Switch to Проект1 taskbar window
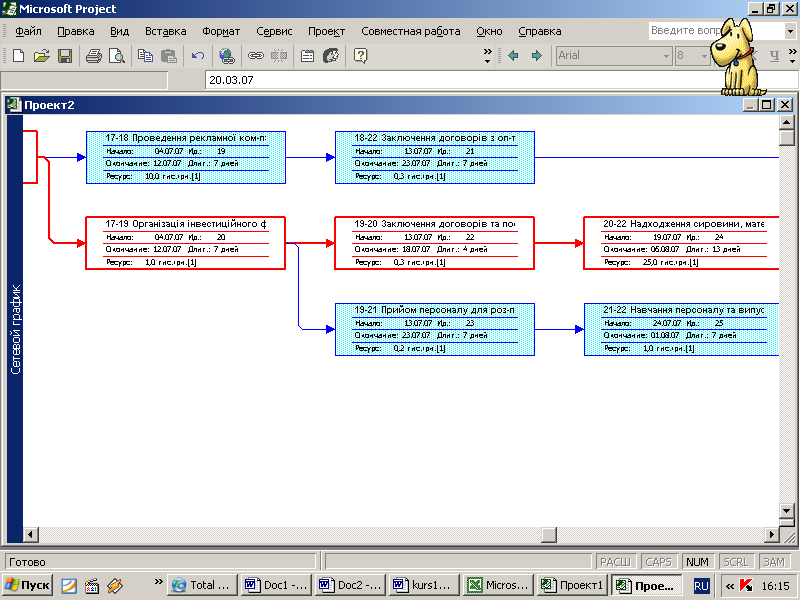Image resolution: width=800 pixels, height=600 pixels. 572,585
